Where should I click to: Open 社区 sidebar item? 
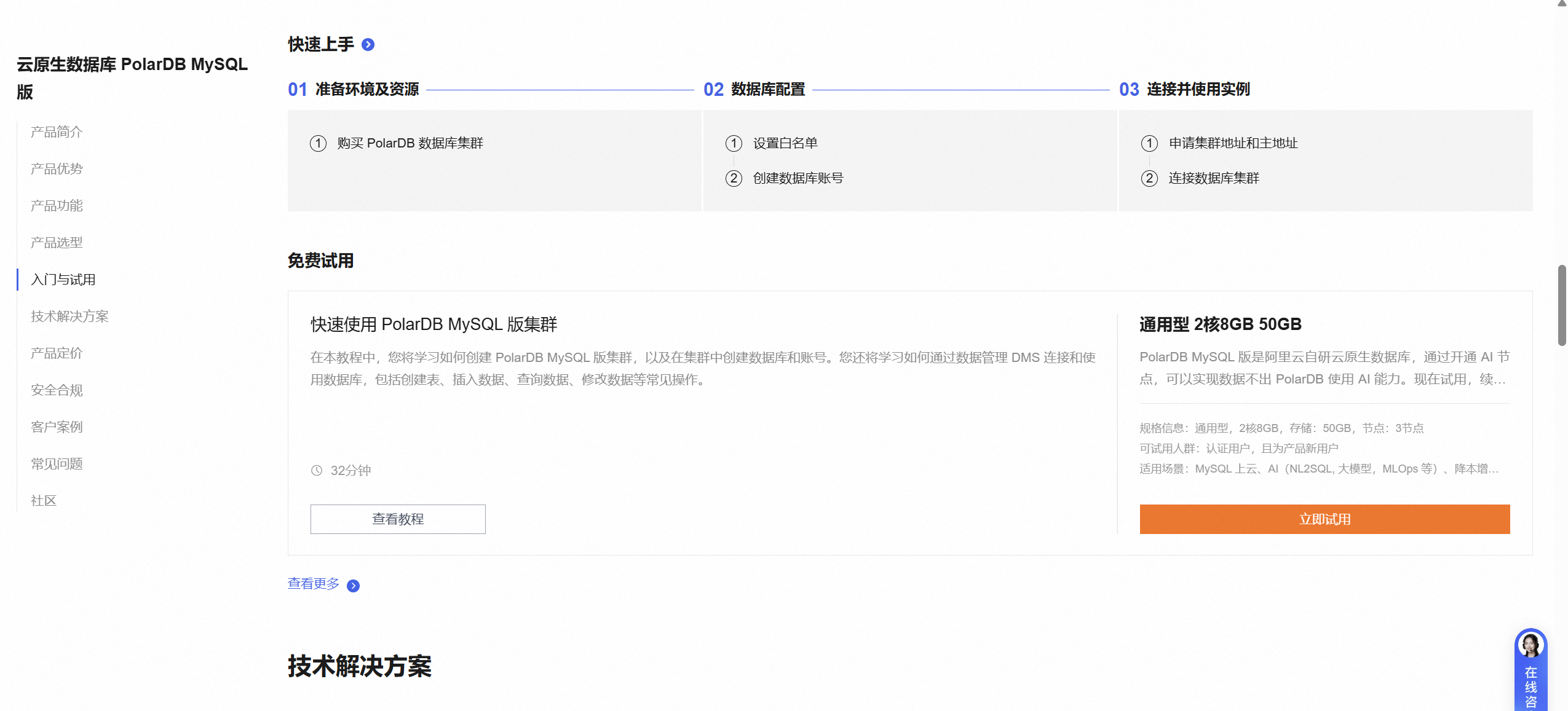point(44,501)
